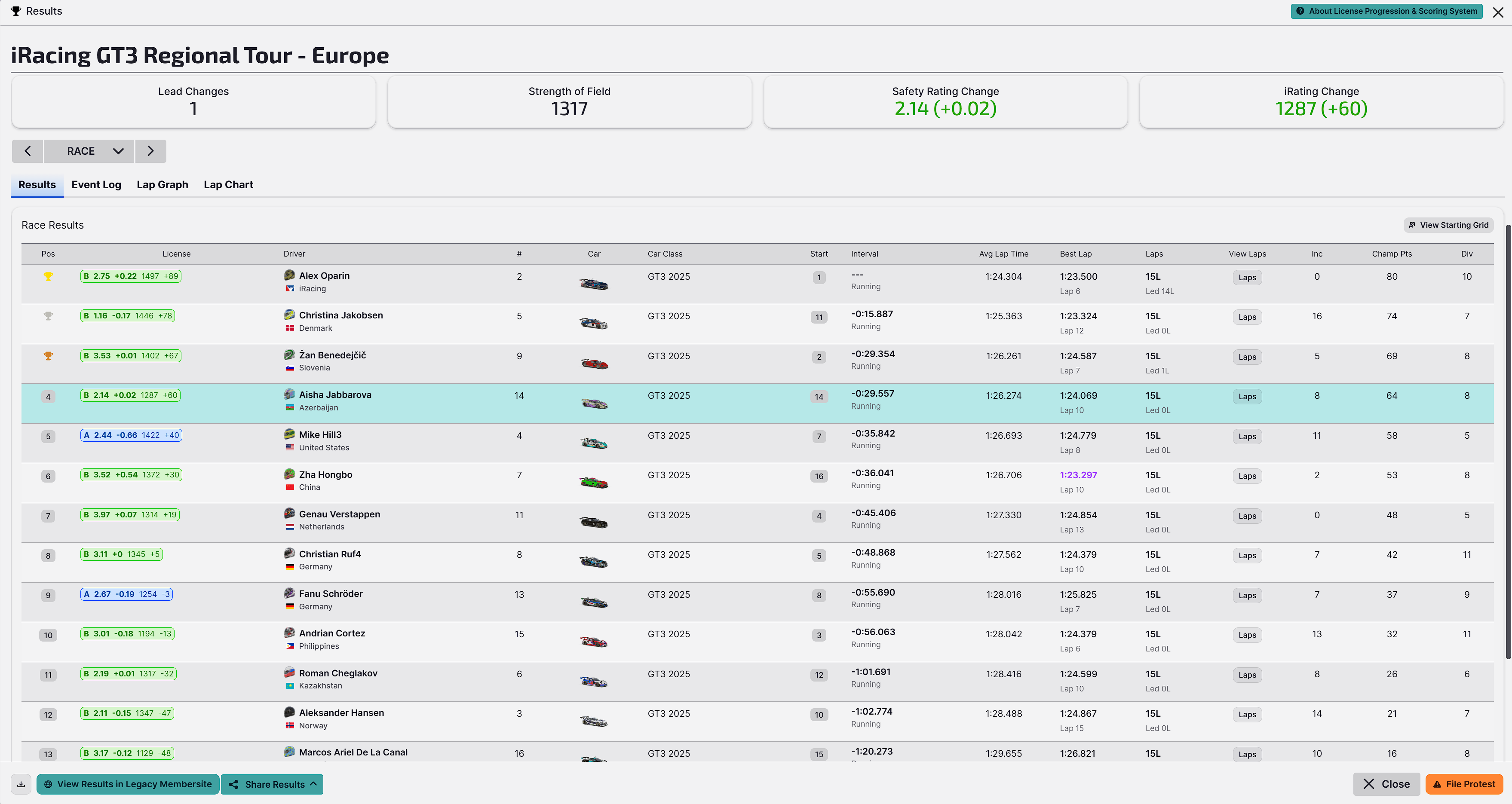The width and height of the screenshot is (1512, 804).
Task: Click File Protest button
Action: click(x=1464, y=784)
